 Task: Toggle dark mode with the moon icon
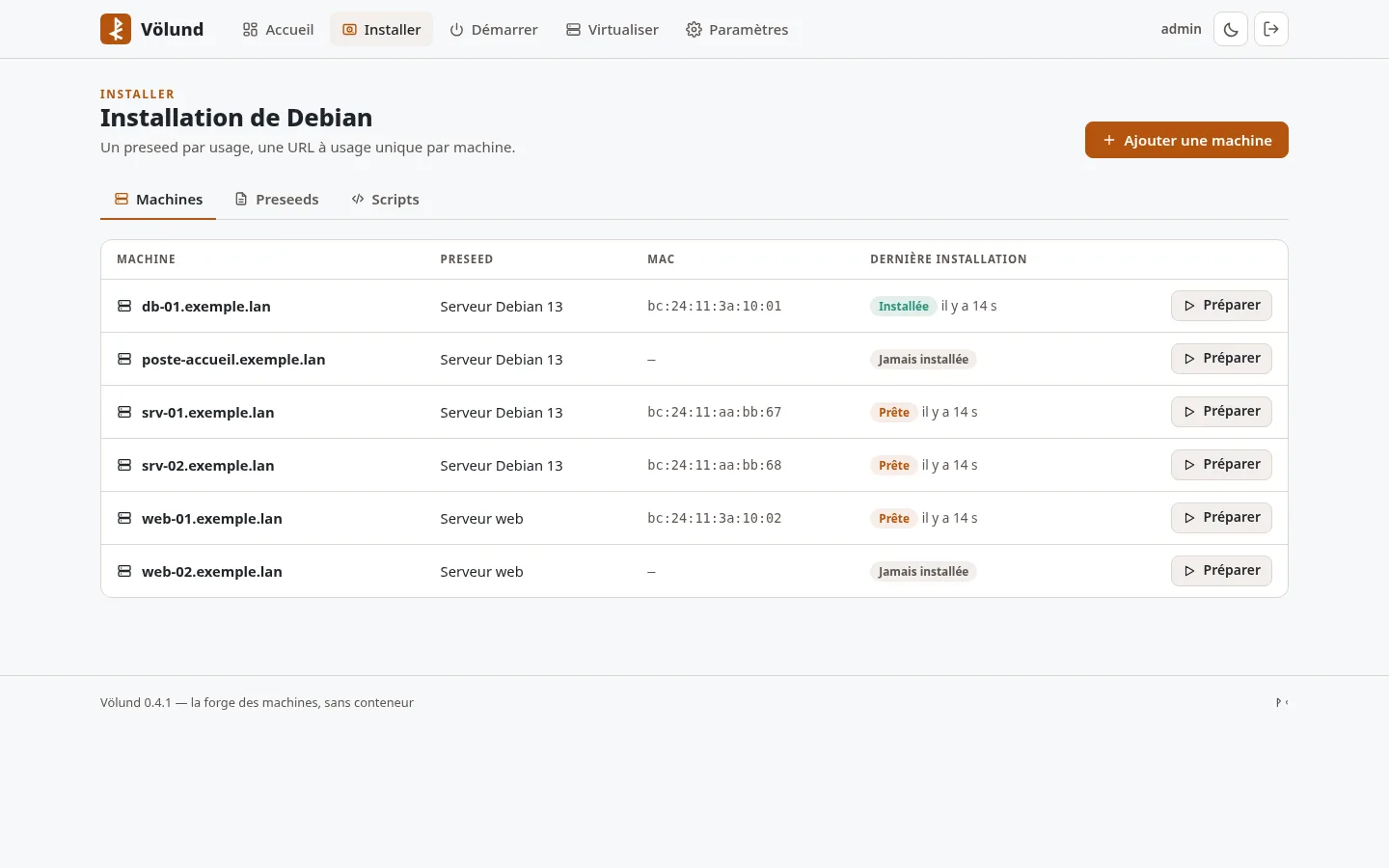[1231, 29]
